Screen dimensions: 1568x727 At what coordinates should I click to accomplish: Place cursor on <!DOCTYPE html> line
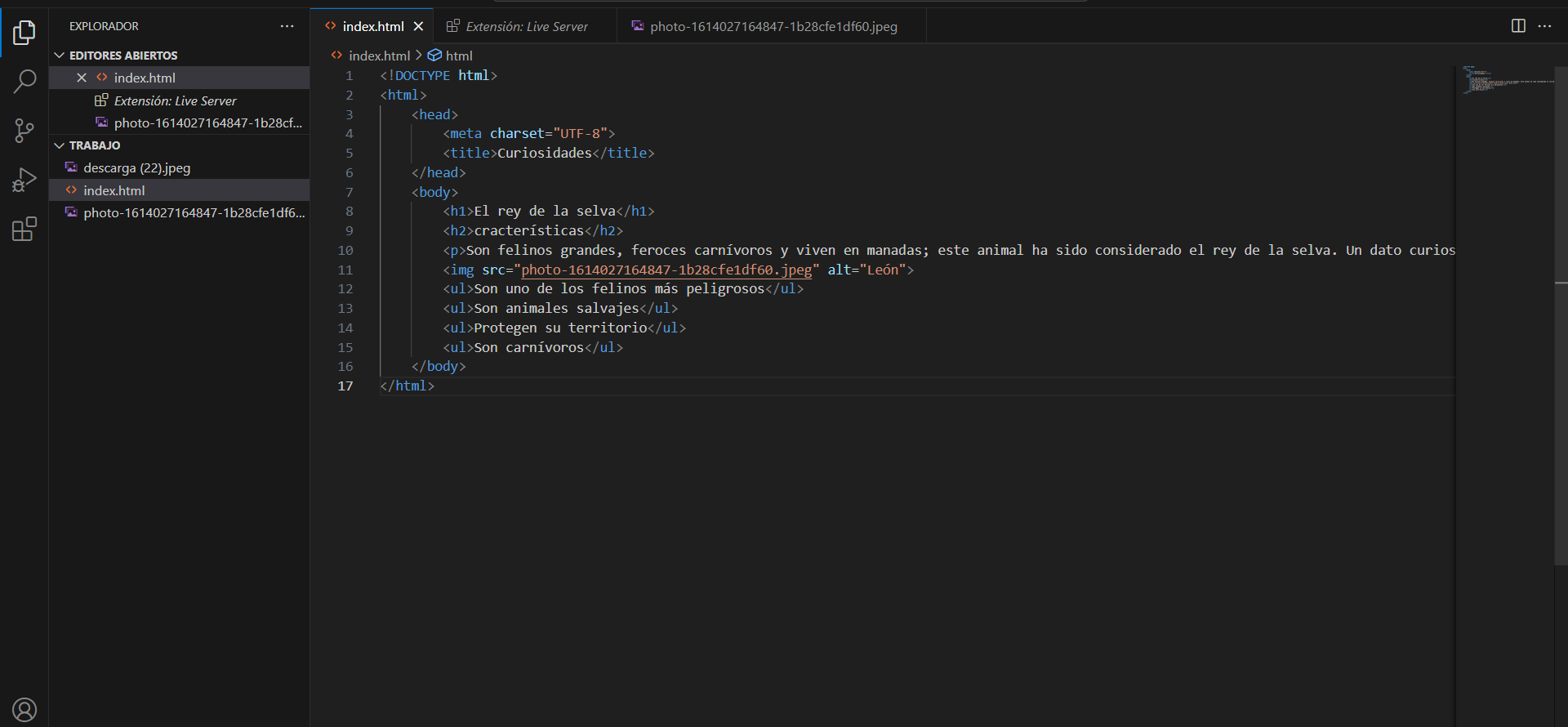click(439, 75)
